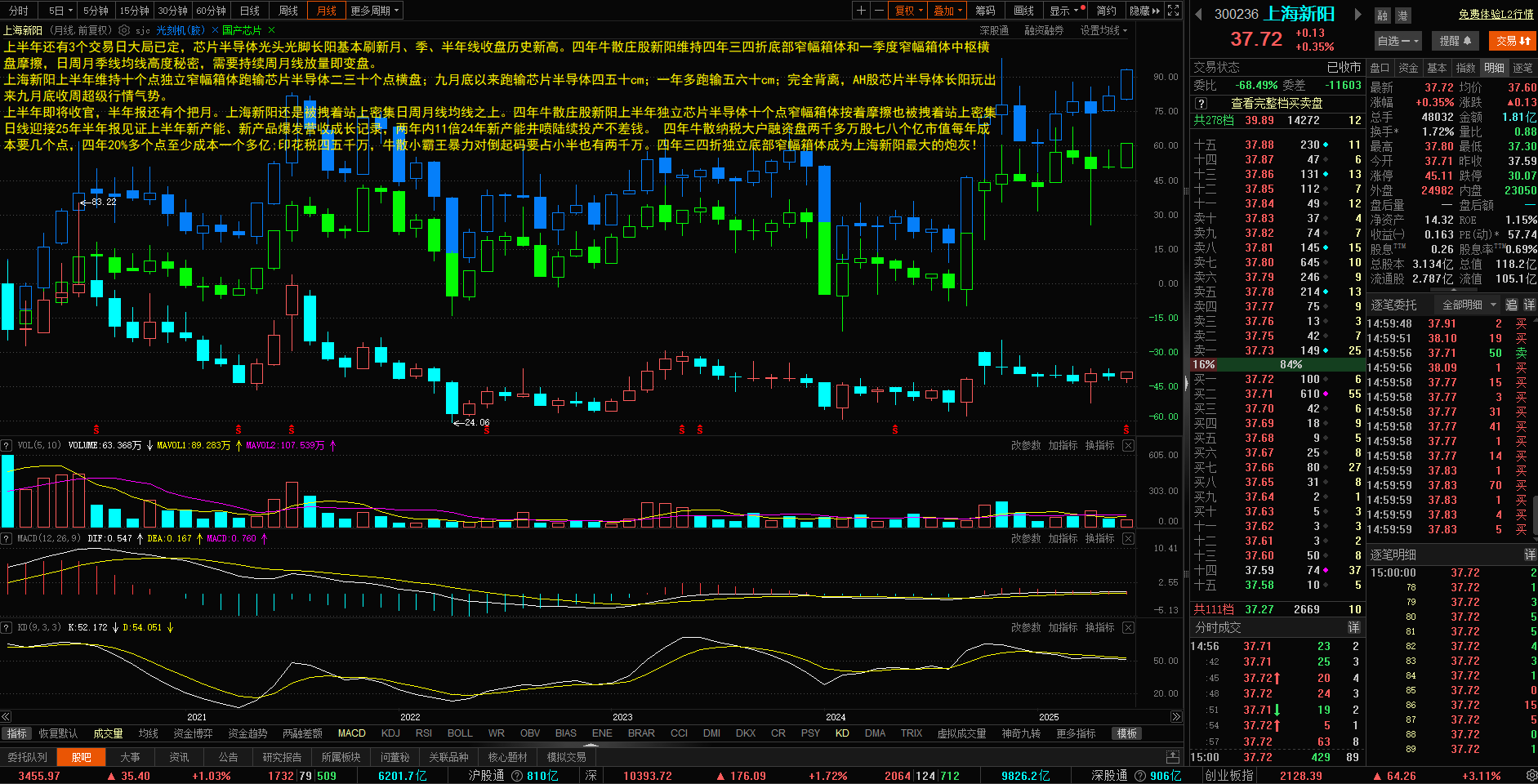Screen dimensions: 1538x784
Task: Open detail icon in 分时成交 header
Action: 1353,627
